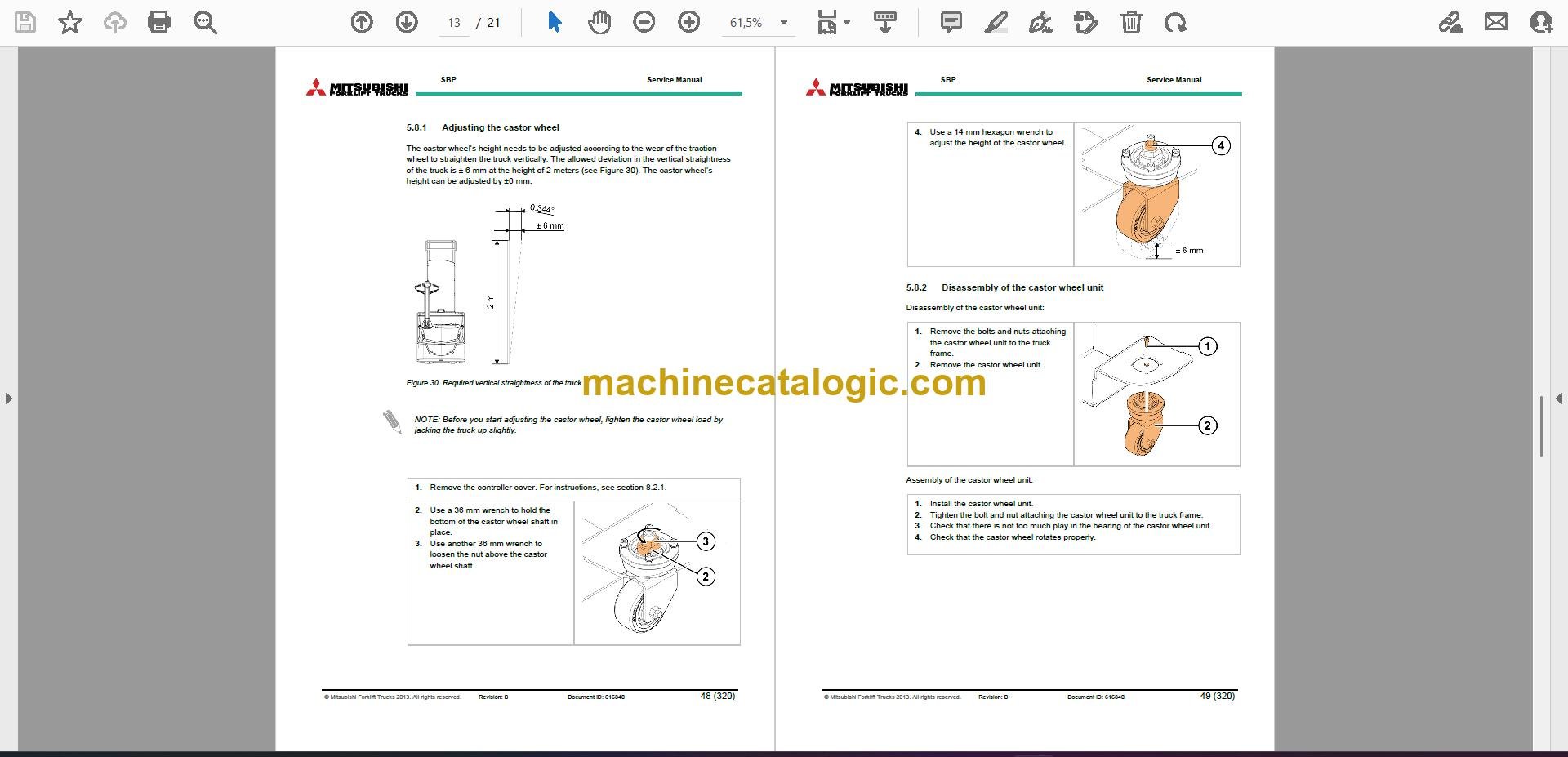Screen dimensions: 1568x757
Task: Click the castor wheel illustration with callout 4
Action: pos(1156,194)
